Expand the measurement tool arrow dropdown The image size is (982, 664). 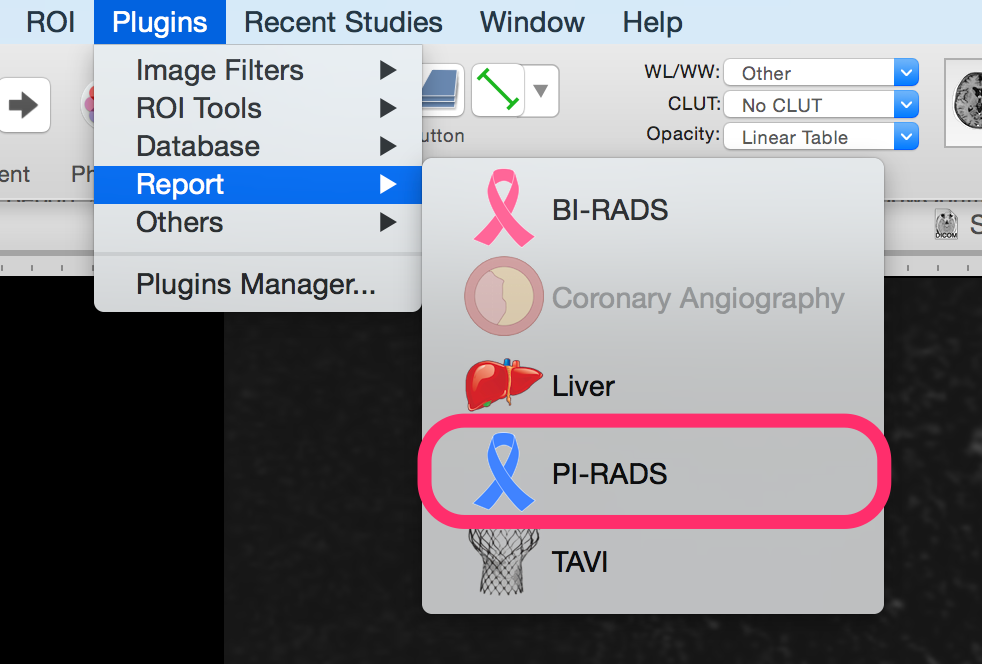click(541, 91)
